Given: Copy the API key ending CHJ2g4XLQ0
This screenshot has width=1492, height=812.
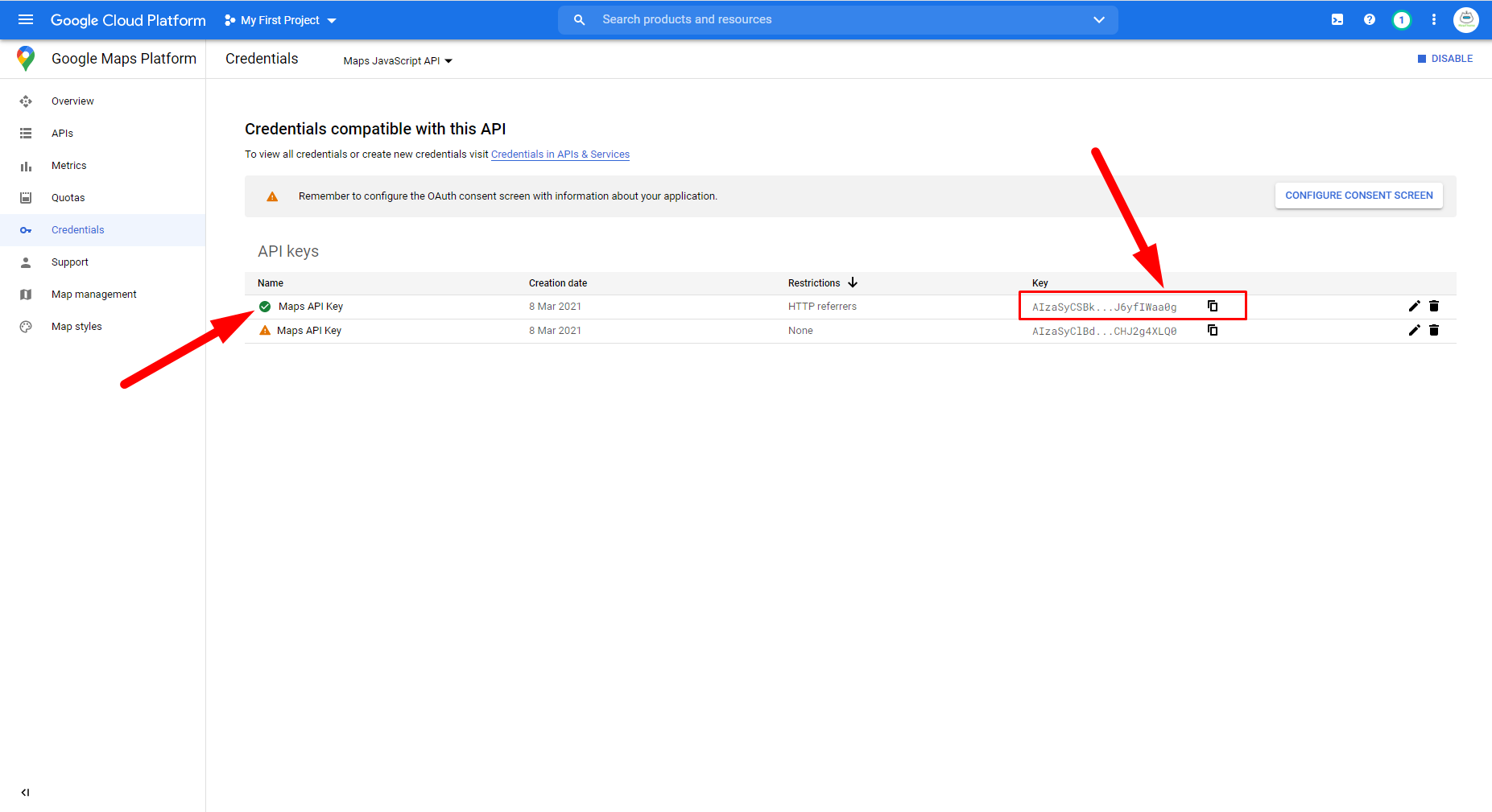Looking at the screenshot, I should 1213,331.
